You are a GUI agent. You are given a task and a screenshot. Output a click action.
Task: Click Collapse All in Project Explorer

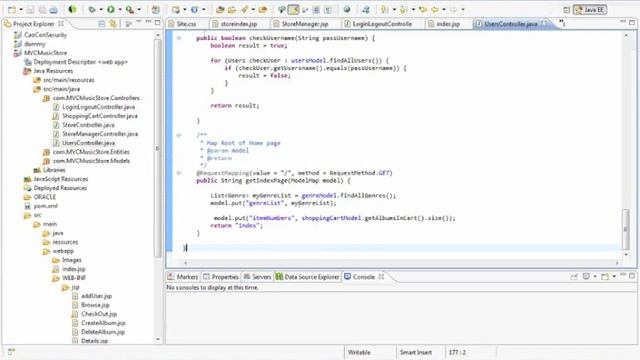coord(102,24)
